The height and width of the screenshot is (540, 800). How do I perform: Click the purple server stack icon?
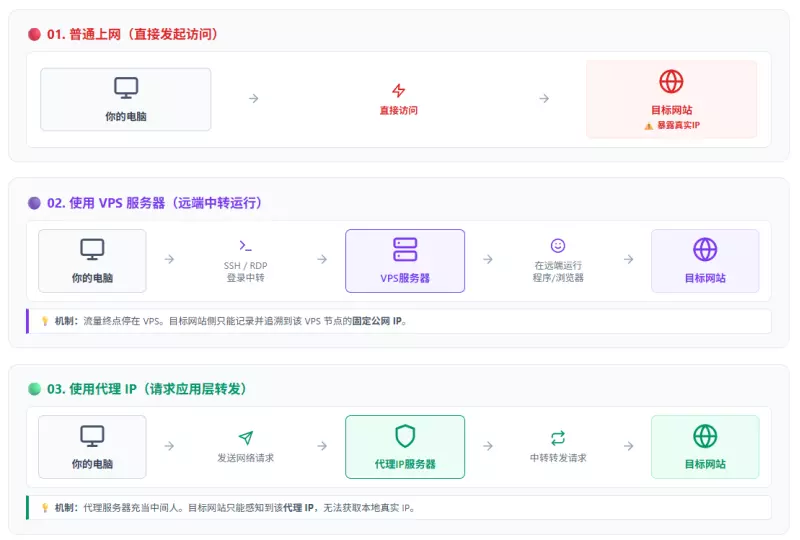point(405,250)
